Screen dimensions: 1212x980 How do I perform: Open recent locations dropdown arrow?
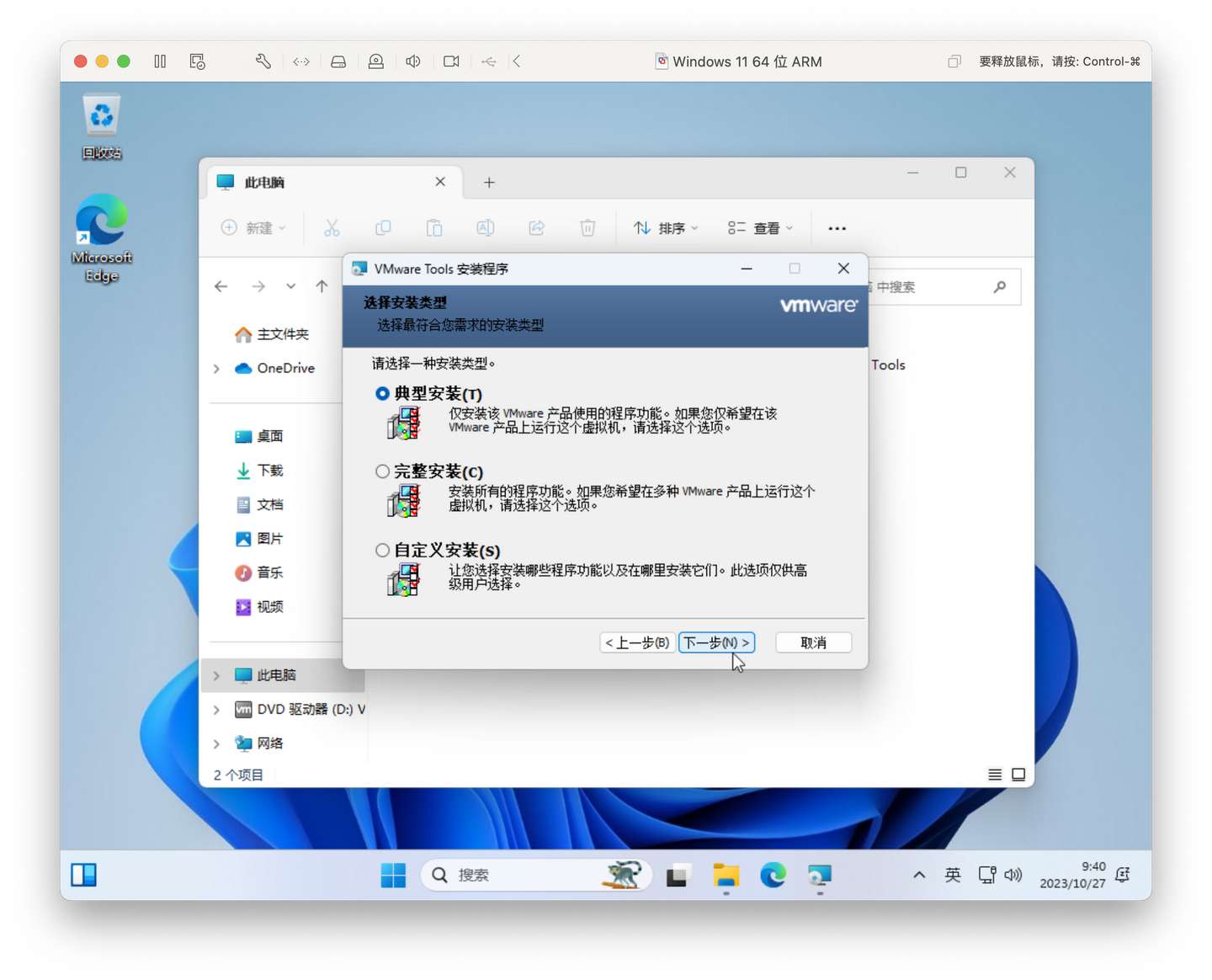click(x=290, y=286)
